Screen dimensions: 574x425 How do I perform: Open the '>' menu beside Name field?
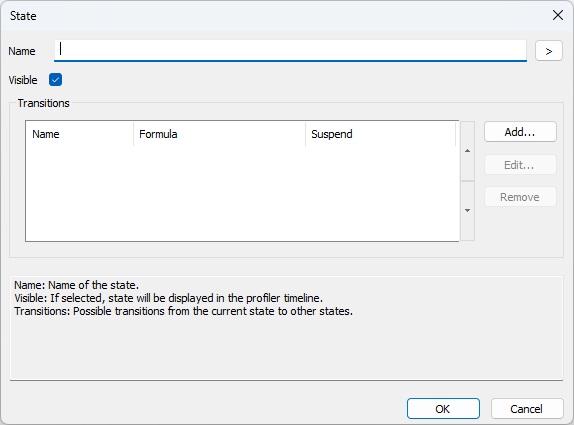548,51
